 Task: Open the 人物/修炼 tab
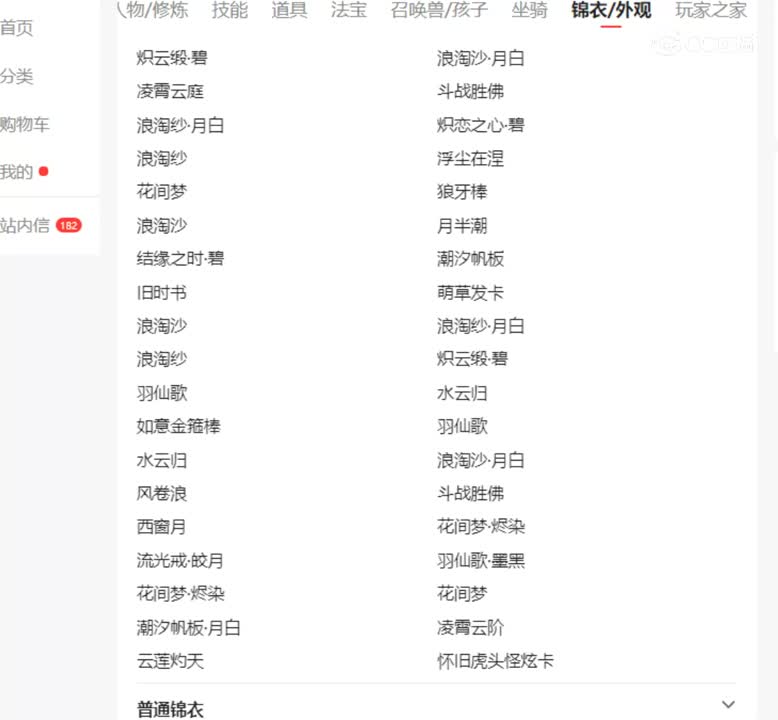153,10
